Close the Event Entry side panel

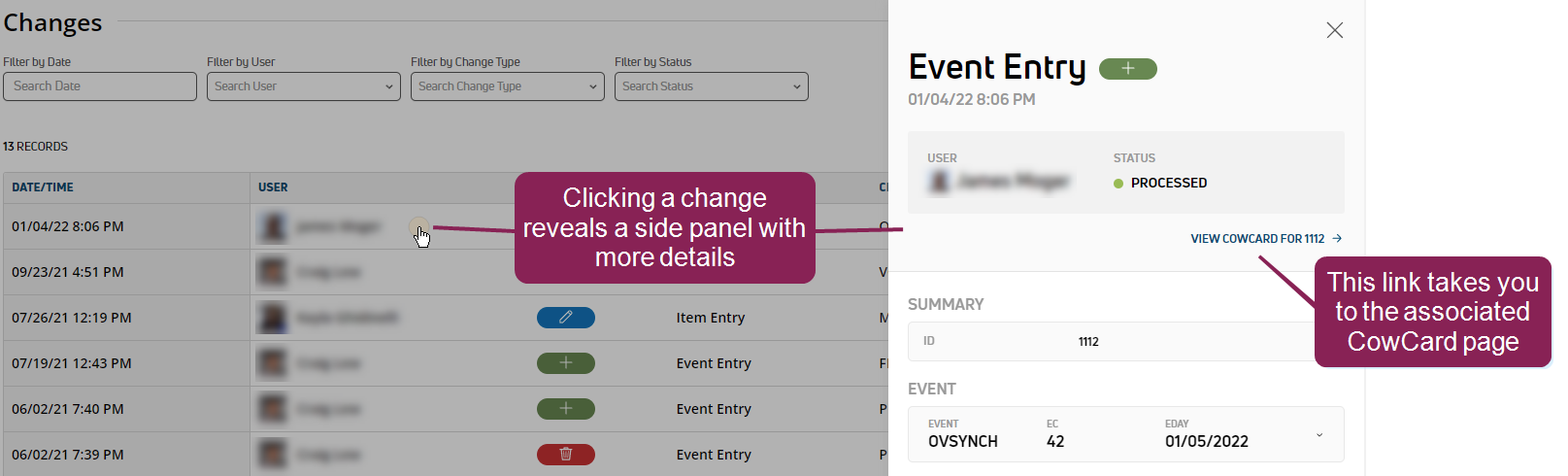1334,30
